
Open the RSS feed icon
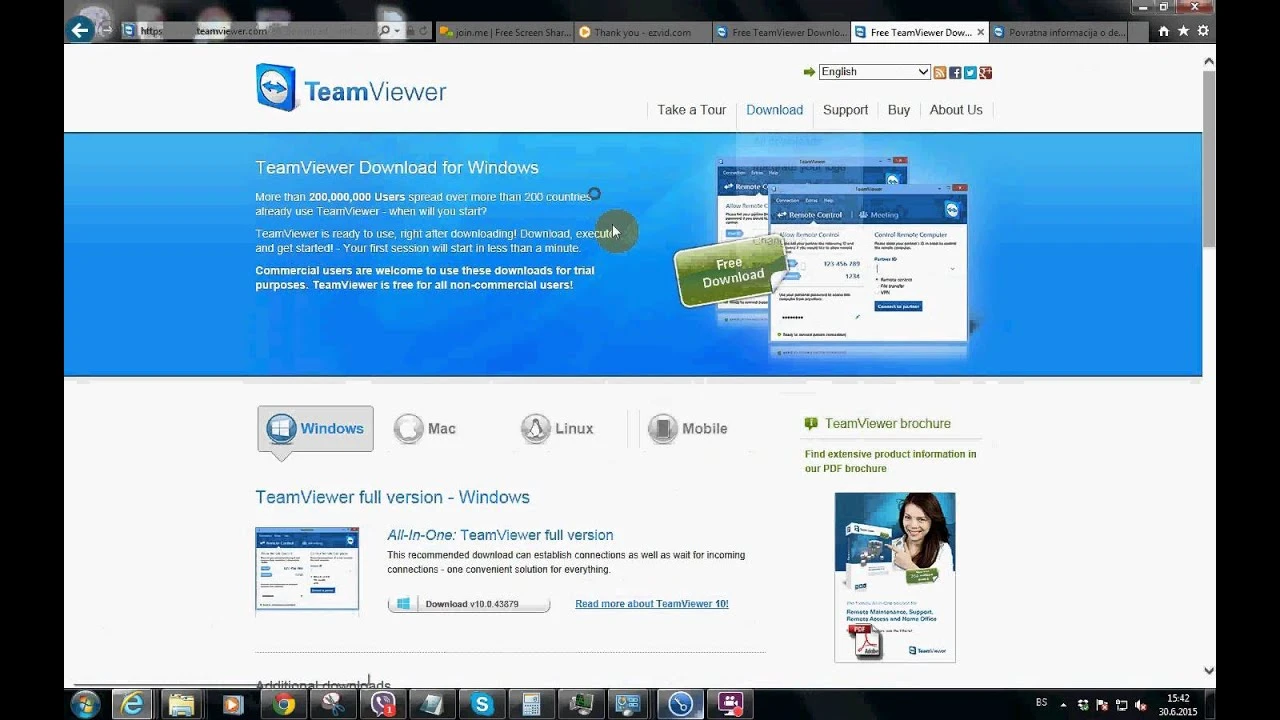(x=940, y=72)
